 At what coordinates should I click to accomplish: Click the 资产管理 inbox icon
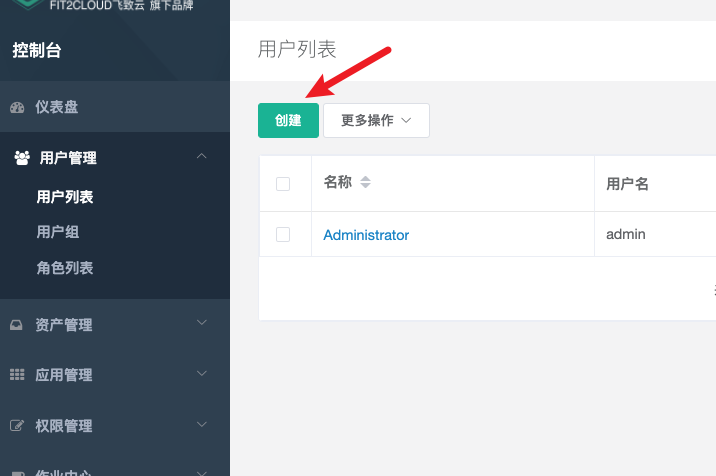(16, 325)
